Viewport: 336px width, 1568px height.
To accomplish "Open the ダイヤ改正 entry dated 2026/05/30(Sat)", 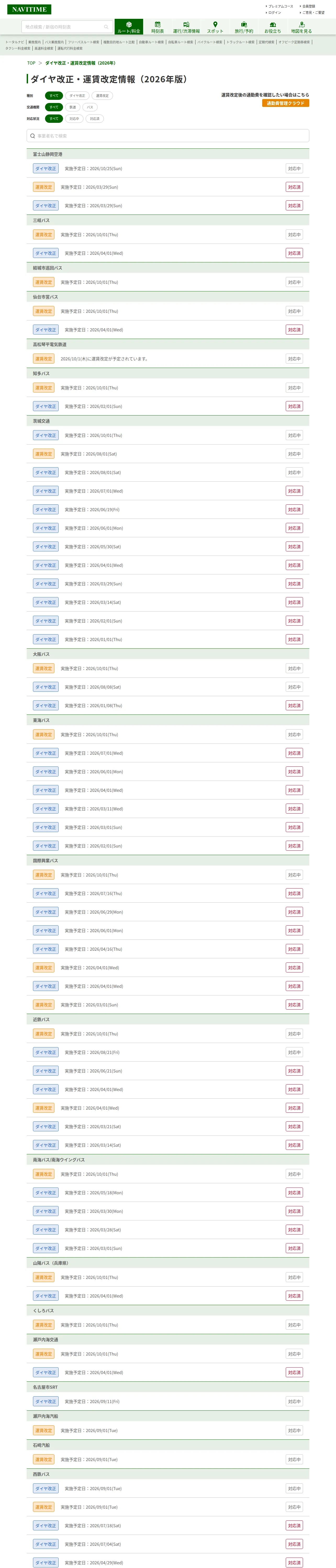I will click(x=168, y=547).
